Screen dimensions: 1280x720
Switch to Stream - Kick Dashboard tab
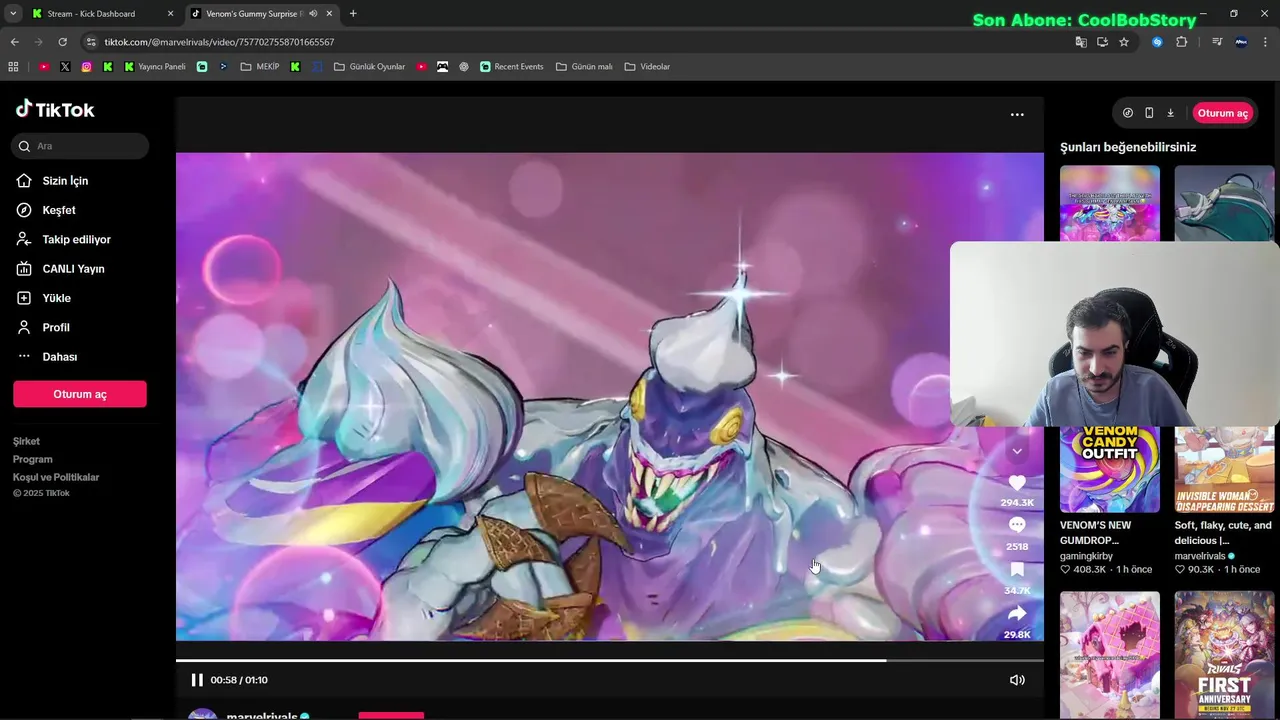(93, 14)
